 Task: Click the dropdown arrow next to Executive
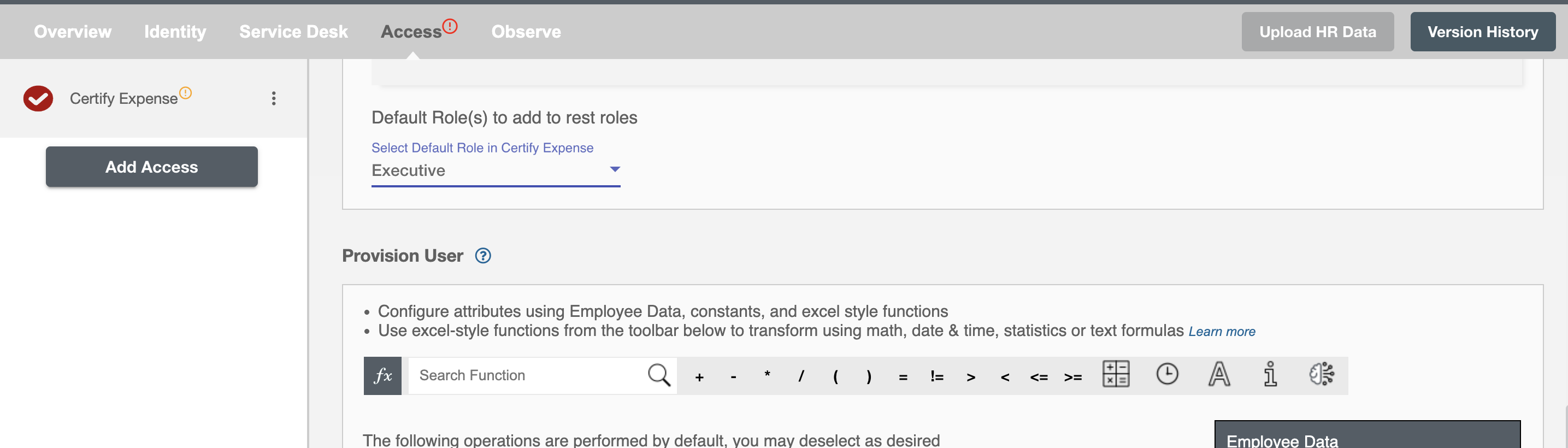[x=615, y=169]
